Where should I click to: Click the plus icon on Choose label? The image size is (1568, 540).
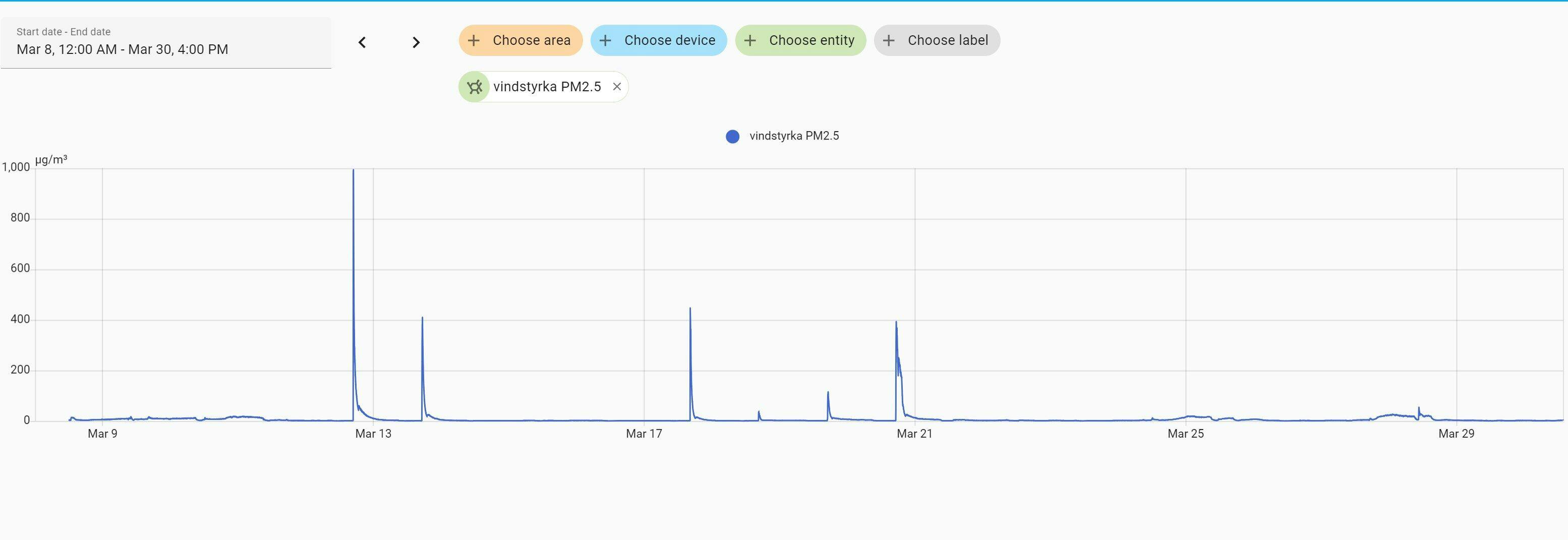tap(889, 40)
